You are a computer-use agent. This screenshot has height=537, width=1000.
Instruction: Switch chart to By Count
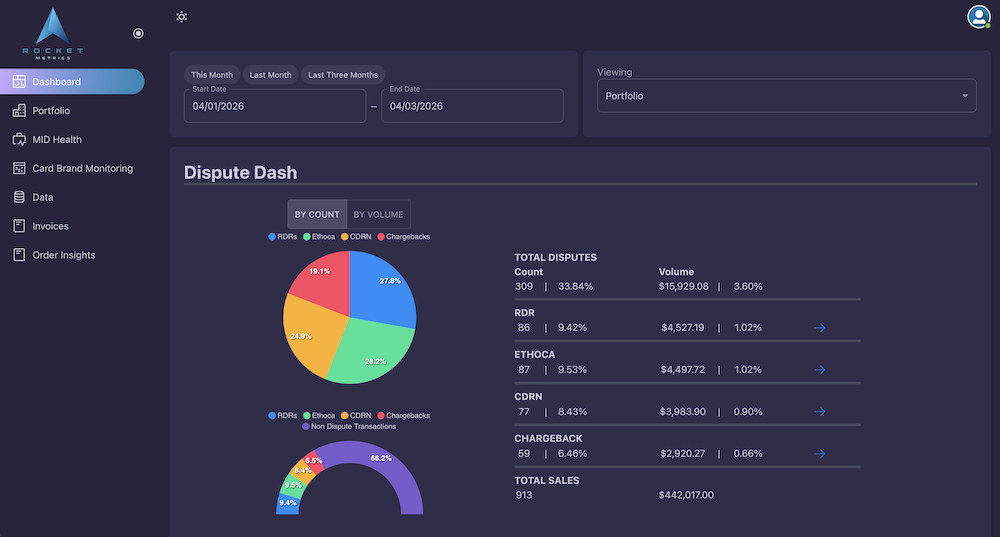(x=317, y=214)
